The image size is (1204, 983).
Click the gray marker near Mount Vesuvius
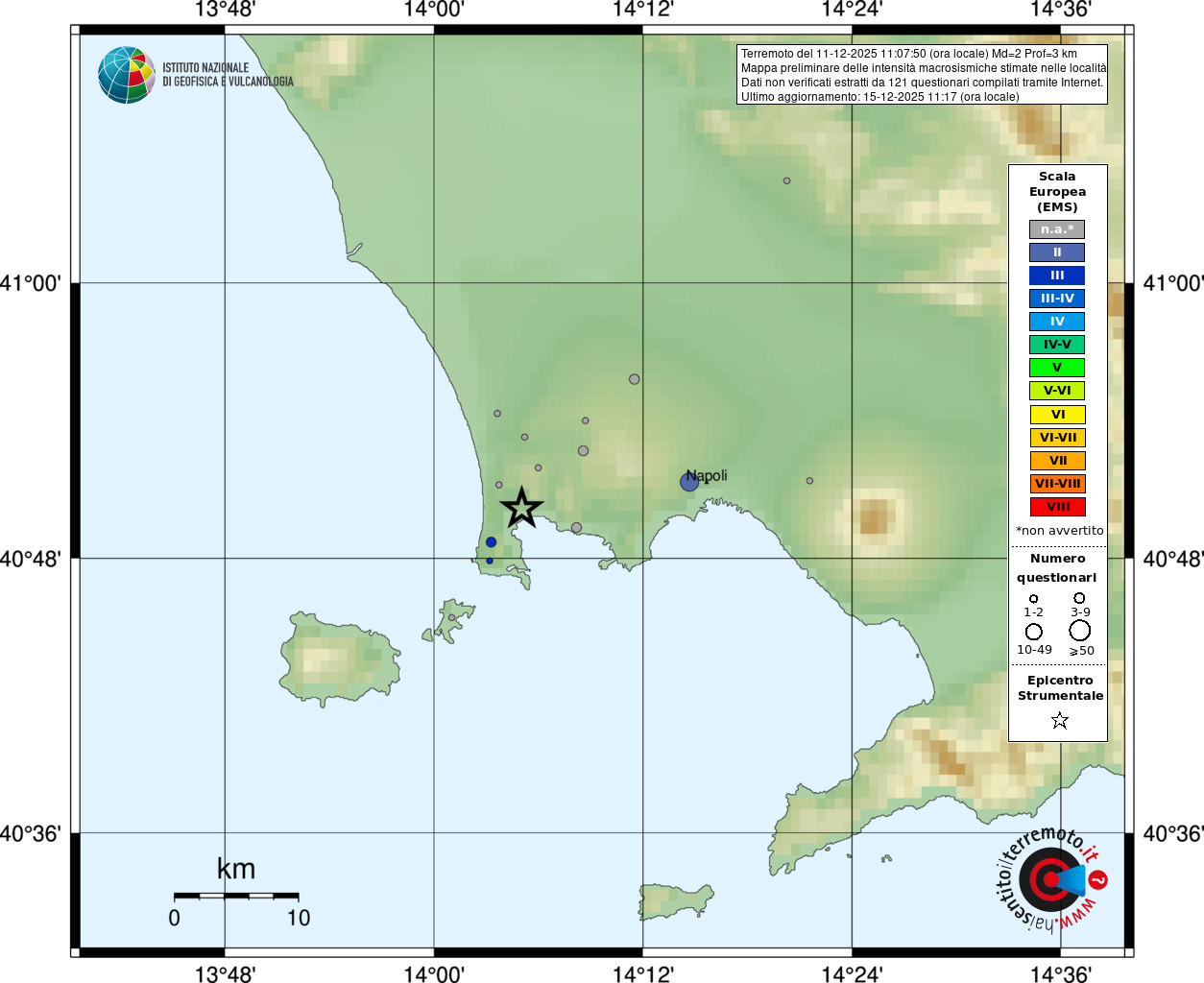(809, 481)
